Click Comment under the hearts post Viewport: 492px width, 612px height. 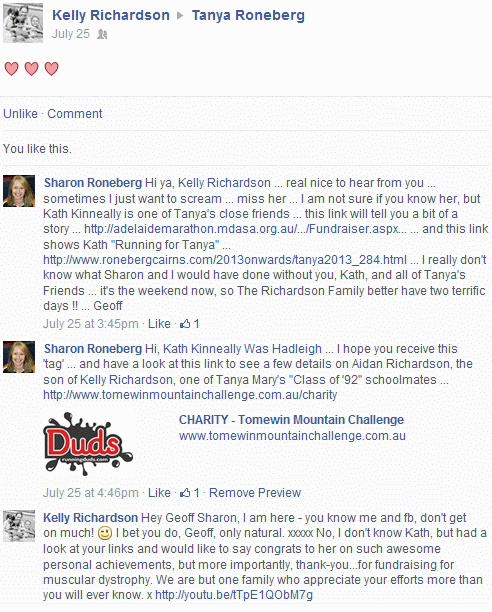tap(75, 114)
